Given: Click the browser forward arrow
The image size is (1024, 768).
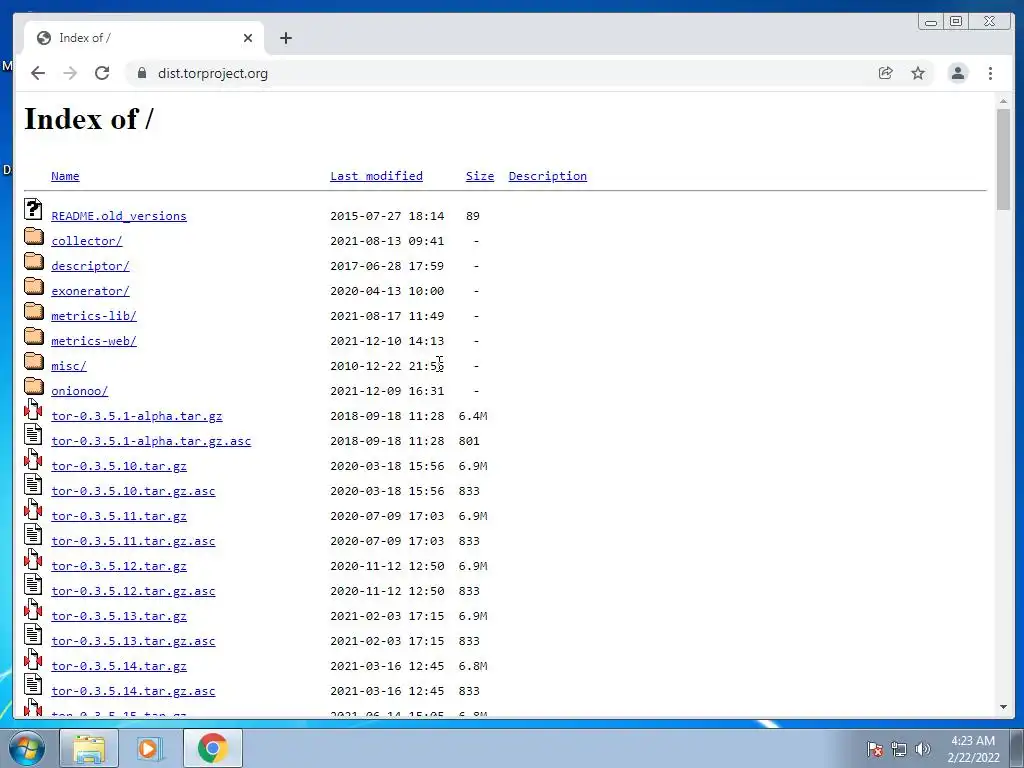Looking at the screenshot, I should 70,73.
